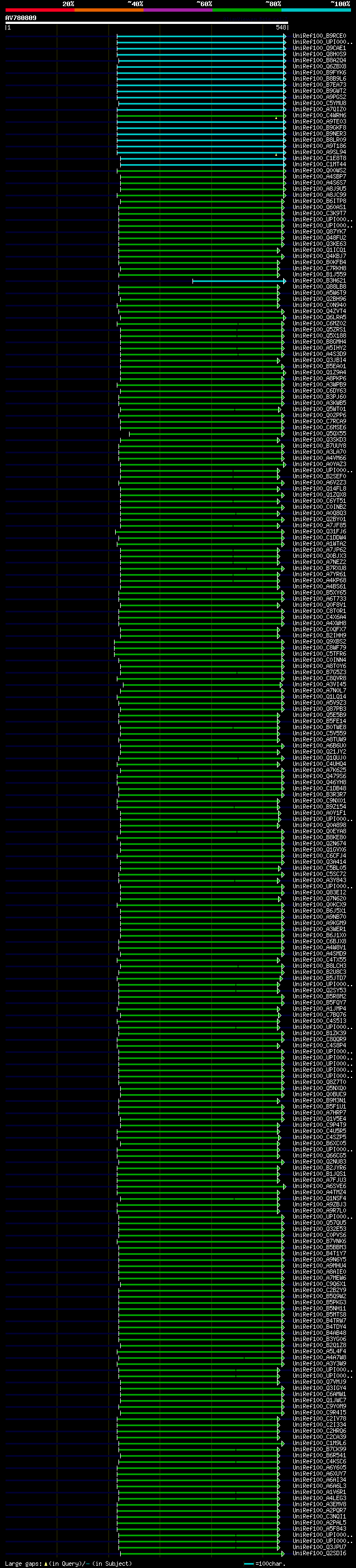Select the UniRef100_A5W6T9 label
This screenshot has width=356, height=1568.
(x=319, y=293)
